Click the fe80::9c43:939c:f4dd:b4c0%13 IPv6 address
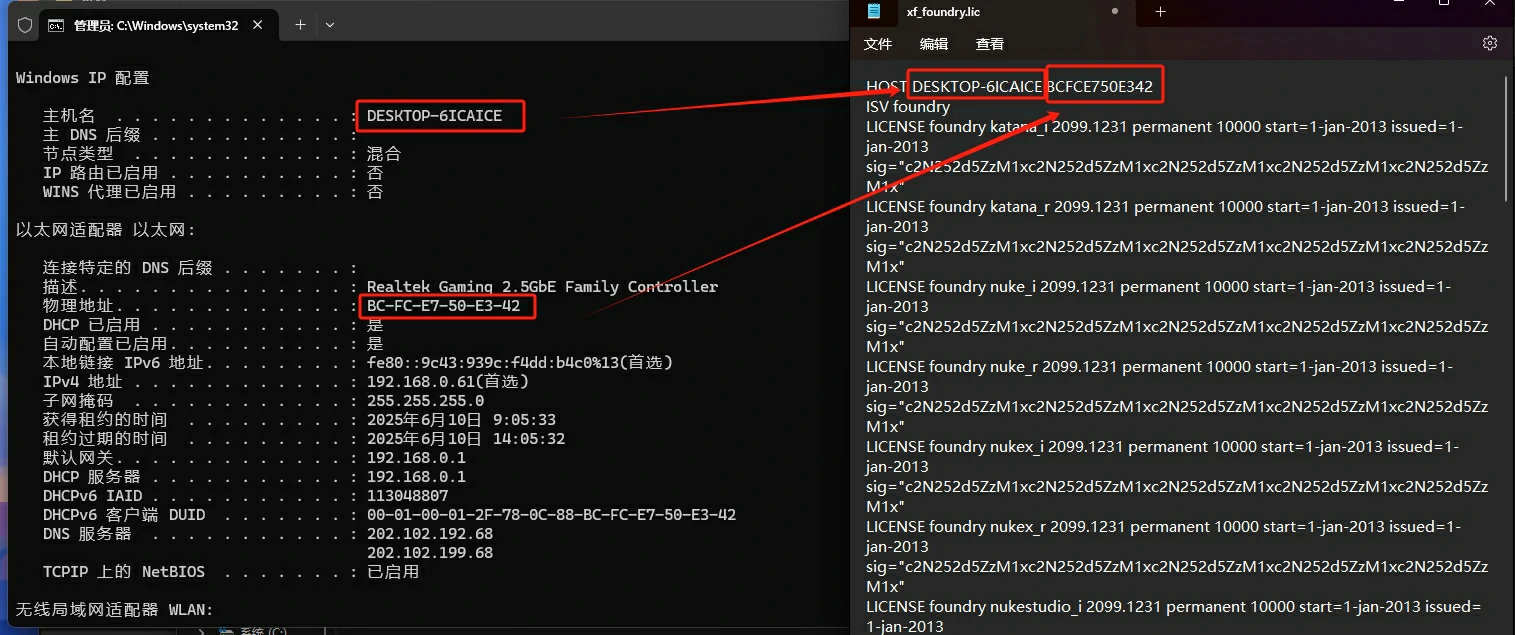Screen dimensions: 1515x635 coord(493,363)
